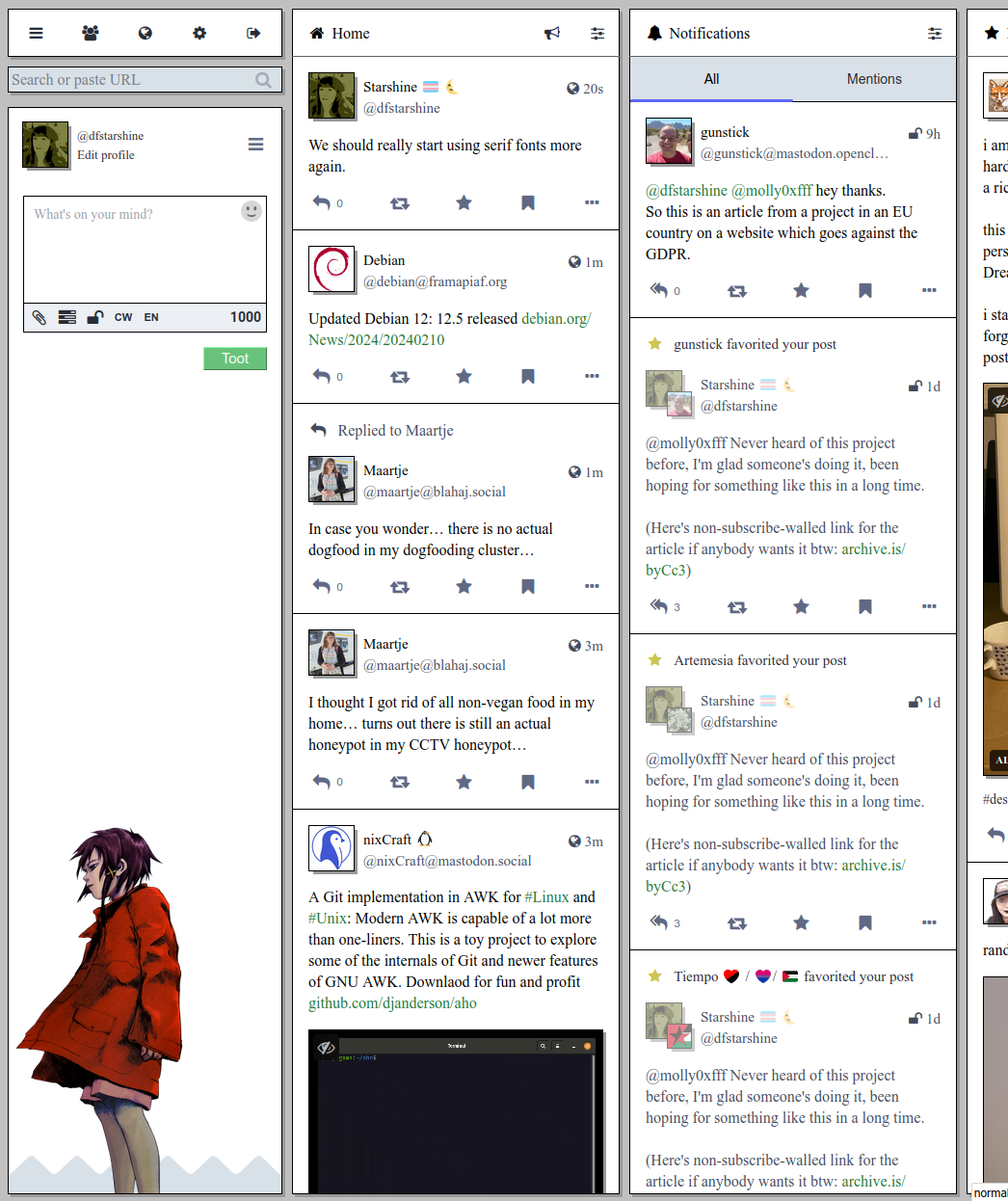Open preferences via the gear icon

[199, 33]
